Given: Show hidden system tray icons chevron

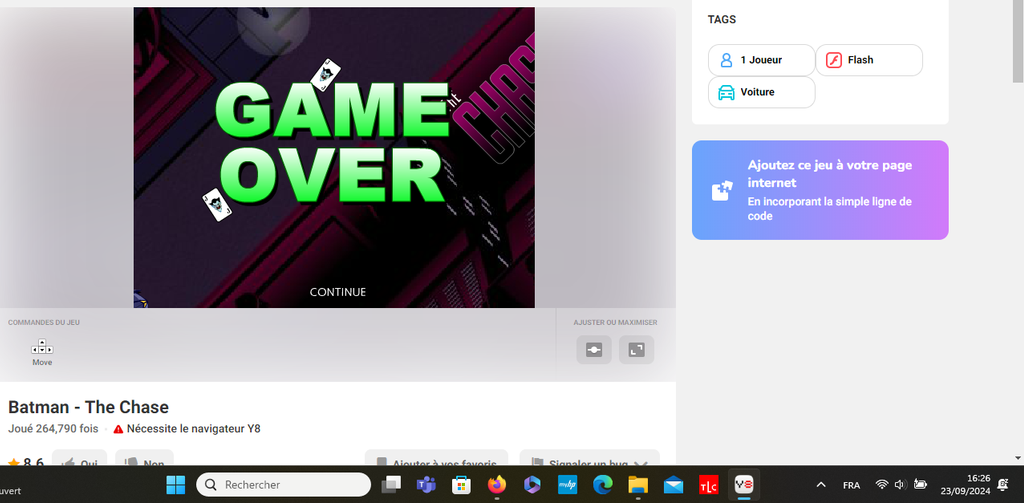Looking at the screenshot, I should (821, 485).
